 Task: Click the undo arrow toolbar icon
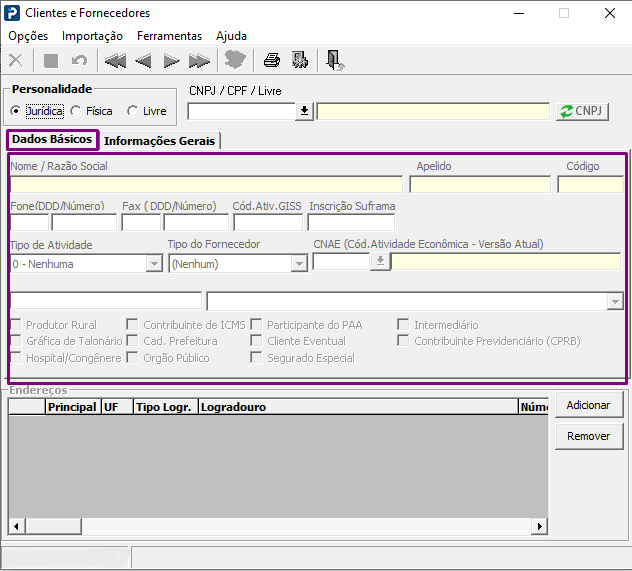click(x=79, y=61)
